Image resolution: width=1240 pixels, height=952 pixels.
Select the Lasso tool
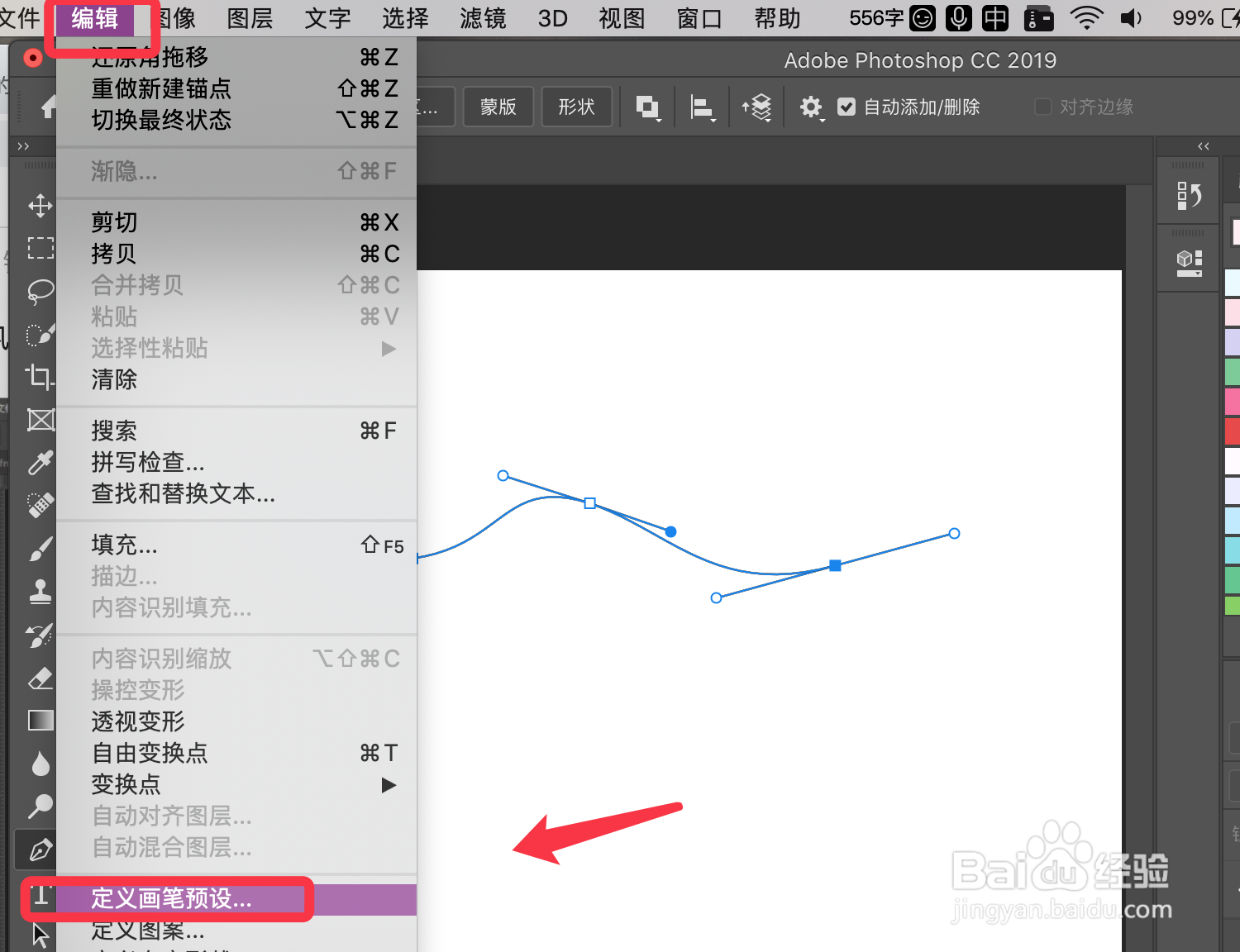[40, 291]
